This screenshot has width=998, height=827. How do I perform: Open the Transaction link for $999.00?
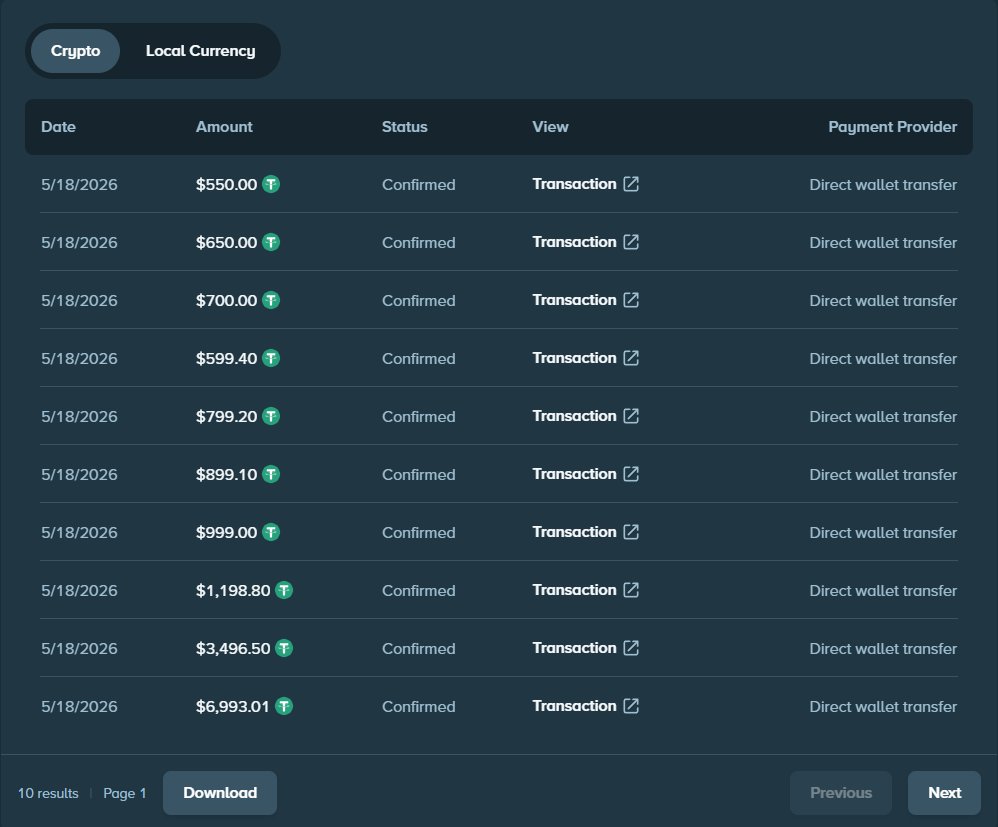click(x=574, y=532)
